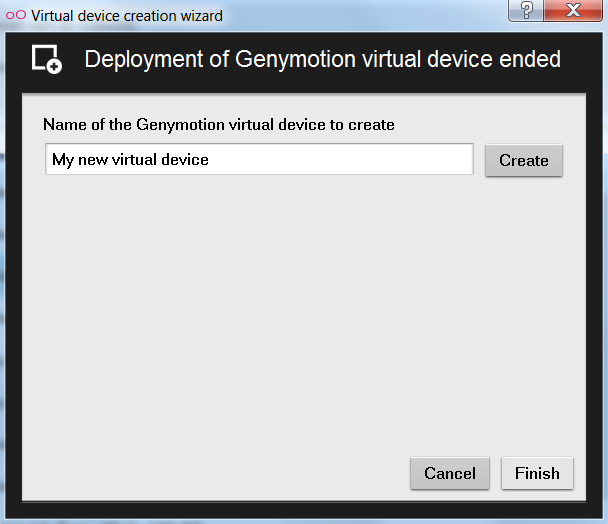Click the add virtual device icon in header

(x=46, y=59)
